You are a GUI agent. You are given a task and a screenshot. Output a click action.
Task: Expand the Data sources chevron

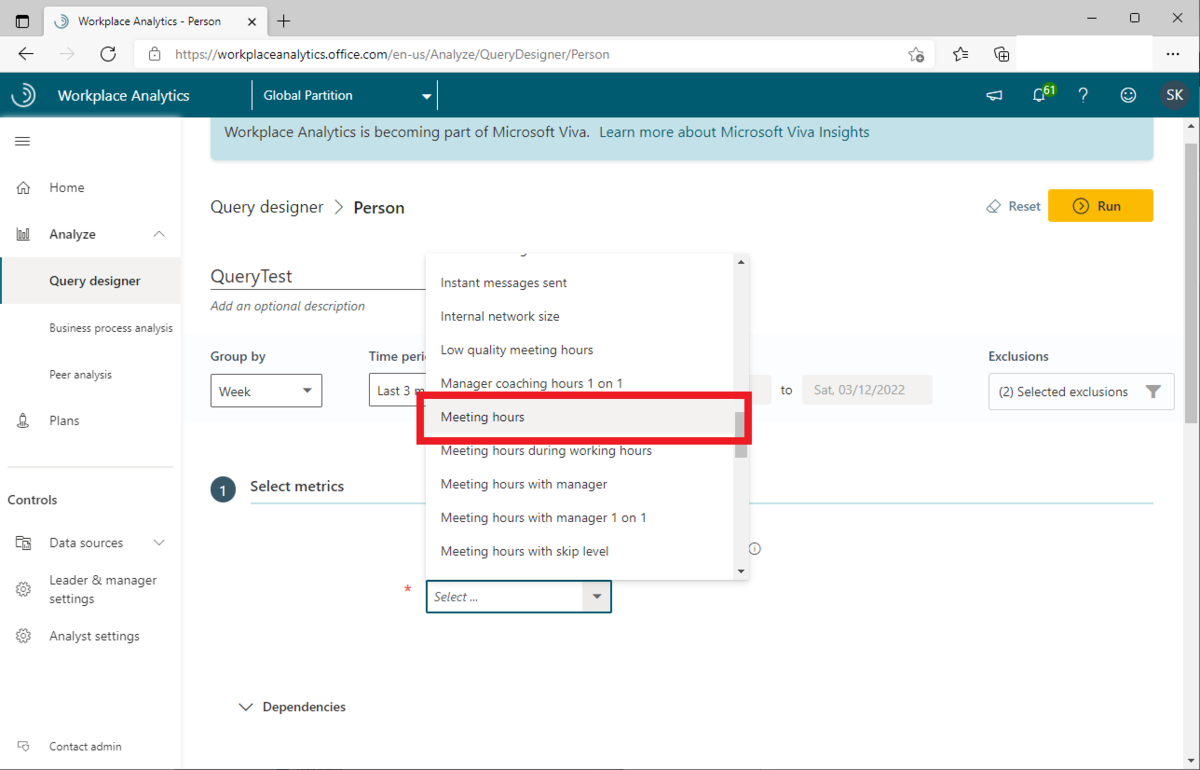[x=159, y=543]
